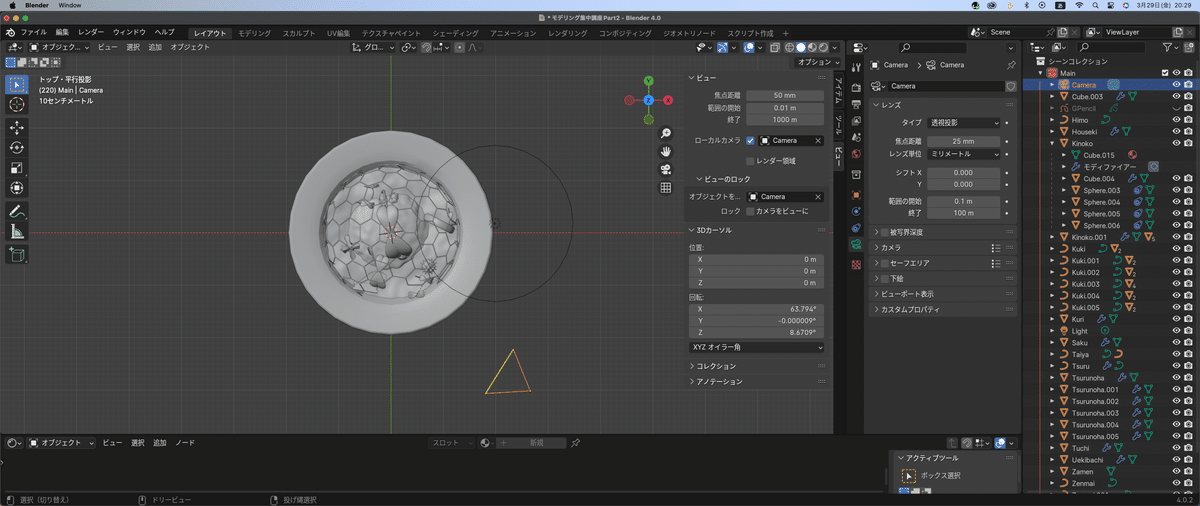The width and height of the screenshot is (1200, 506).
Task: Switch to solid viewport shading
Action: [800, 47]
